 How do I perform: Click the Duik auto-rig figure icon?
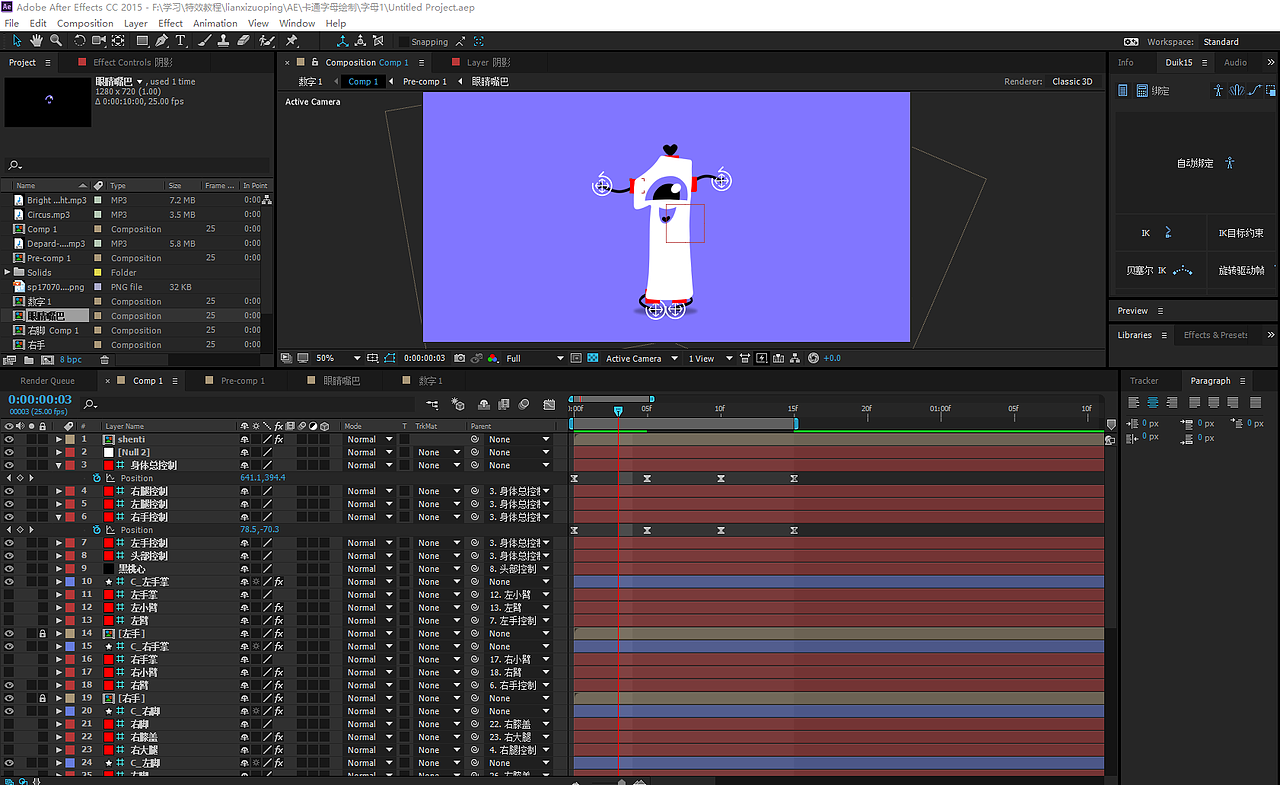click(1230, 163)
